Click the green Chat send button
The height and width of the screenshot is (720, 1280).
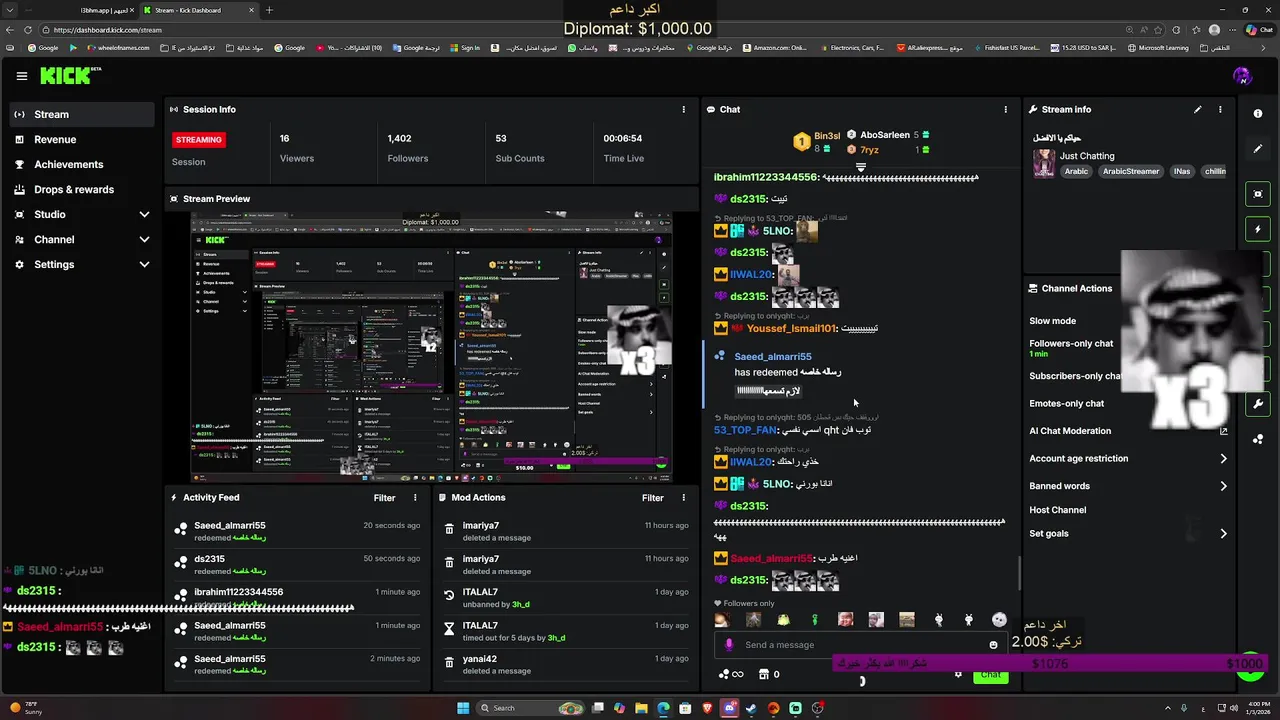pyautogui.click(x=990, y=674)
